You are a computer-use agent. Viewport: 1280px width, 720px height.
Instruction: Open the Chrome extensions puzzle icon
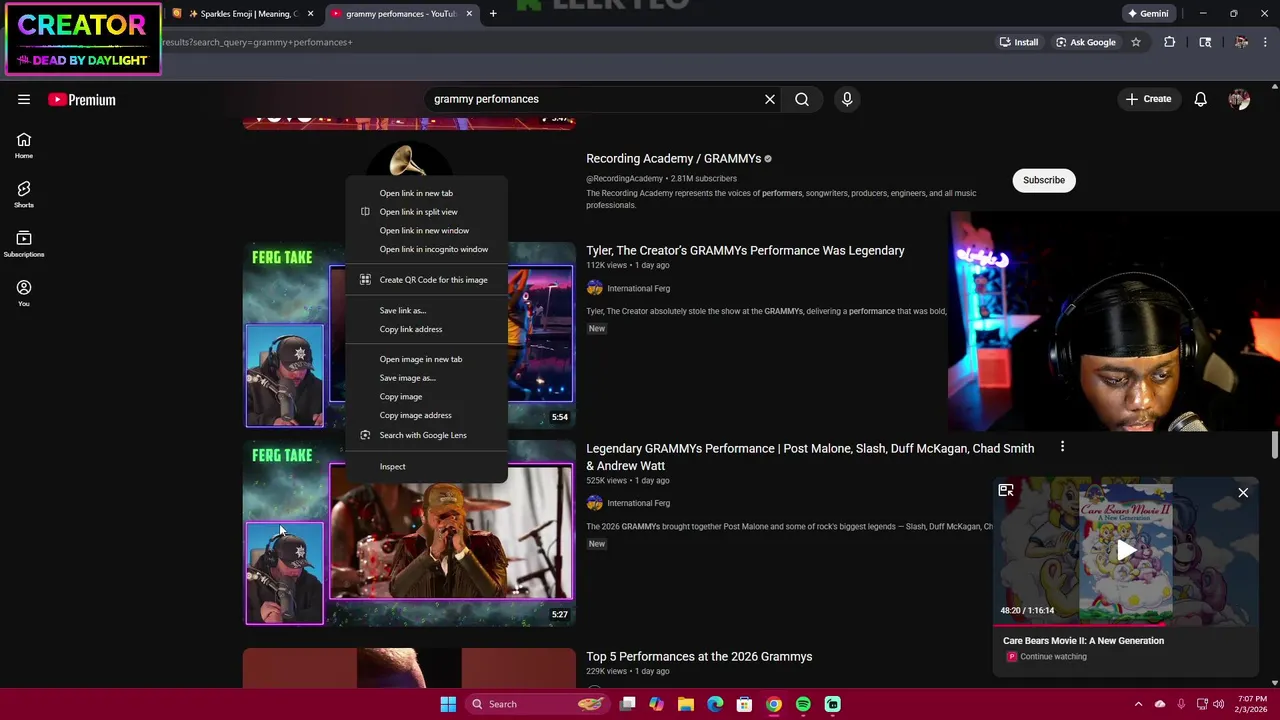coord(1170,42)
